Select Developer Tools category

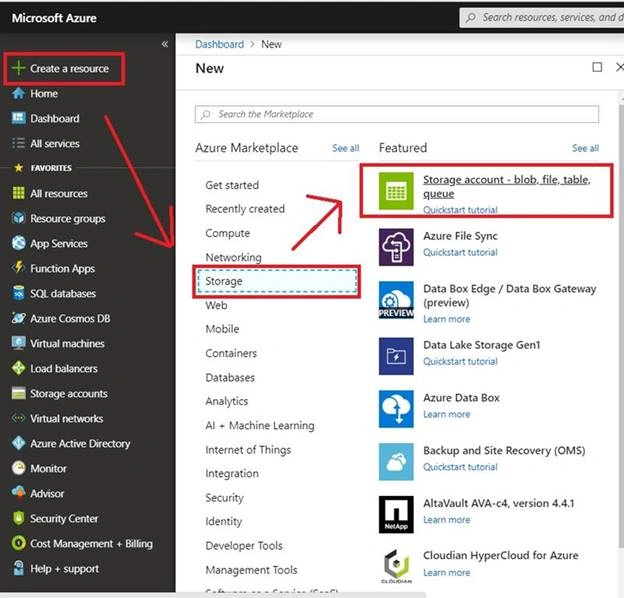[x=244, y=545]
